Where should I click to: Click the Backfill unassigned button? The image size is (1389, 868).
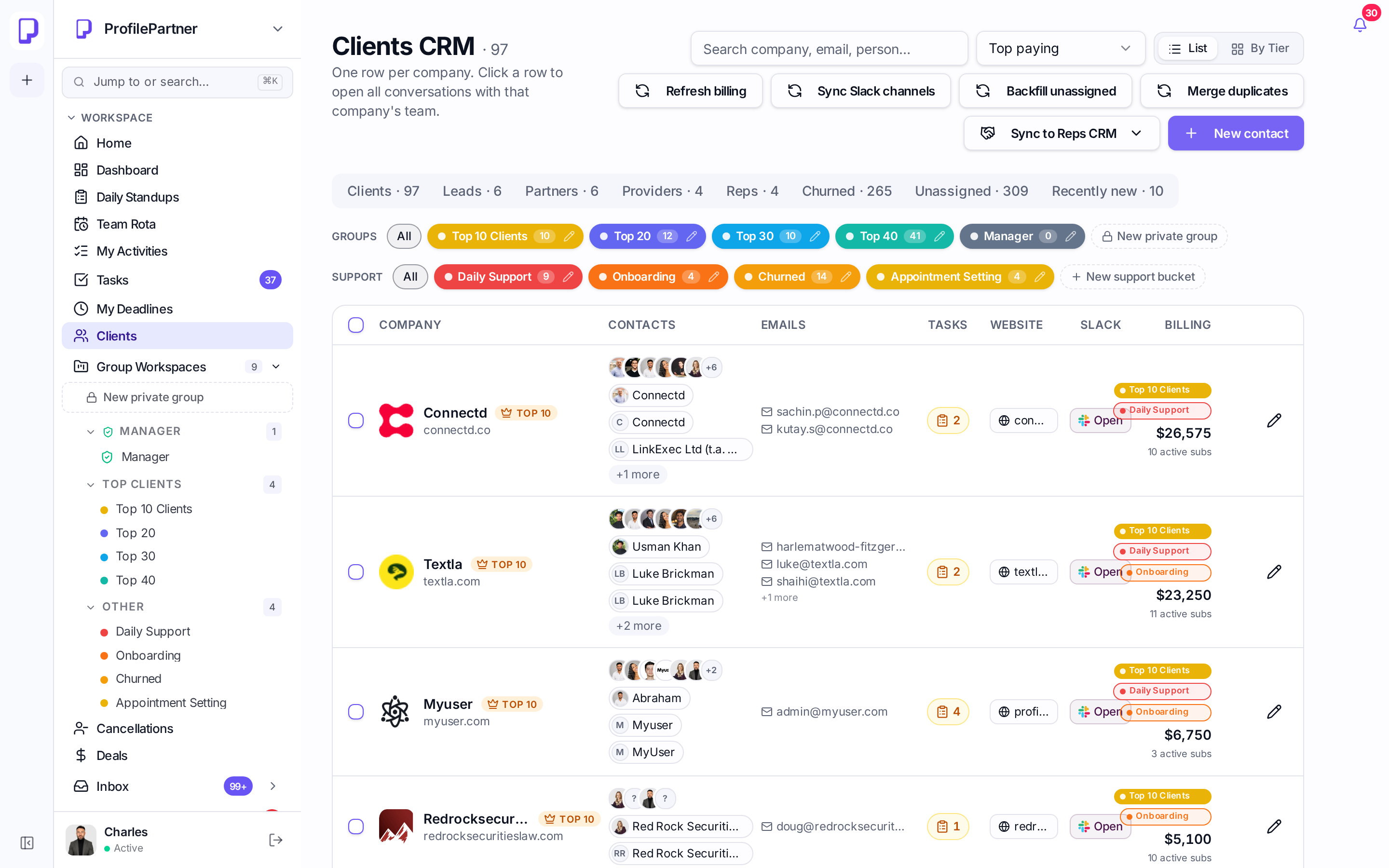tap(1045, 91)
